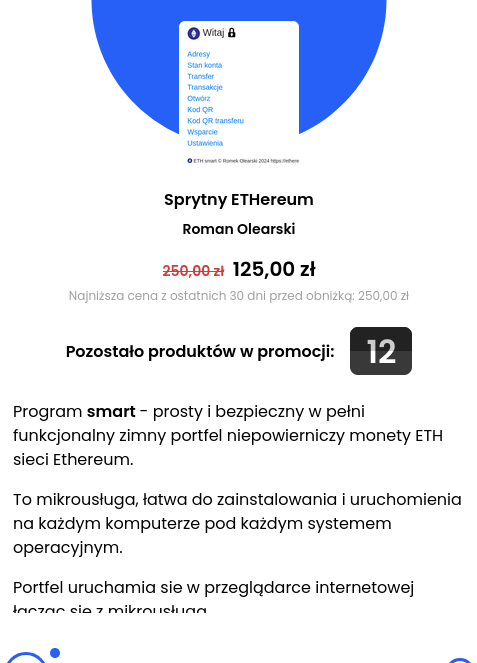
Task: Click the small ETH icon in image footer
Action: (190, 161)
